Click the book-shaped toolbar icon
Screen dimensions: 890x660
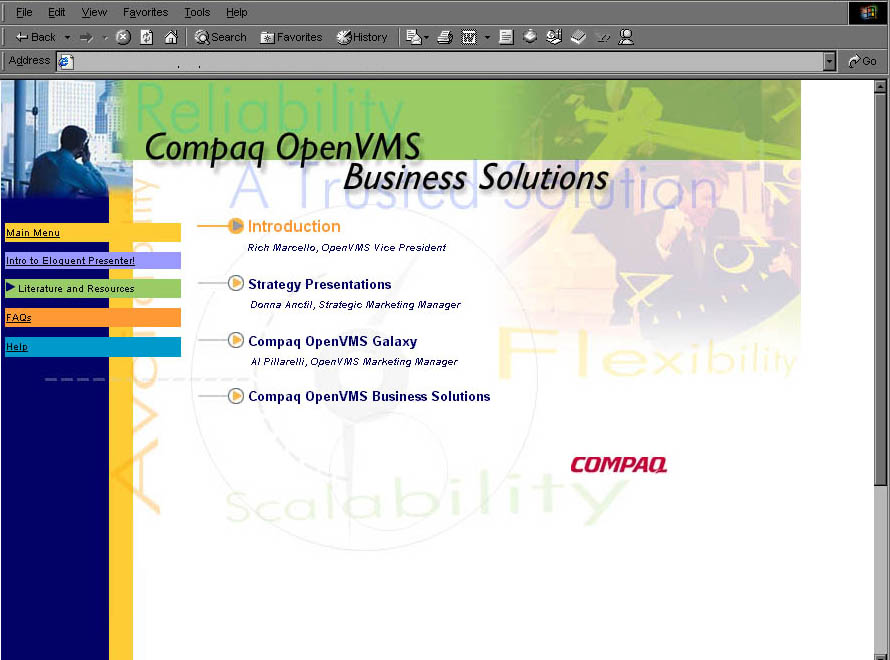[x=578, y=37]
